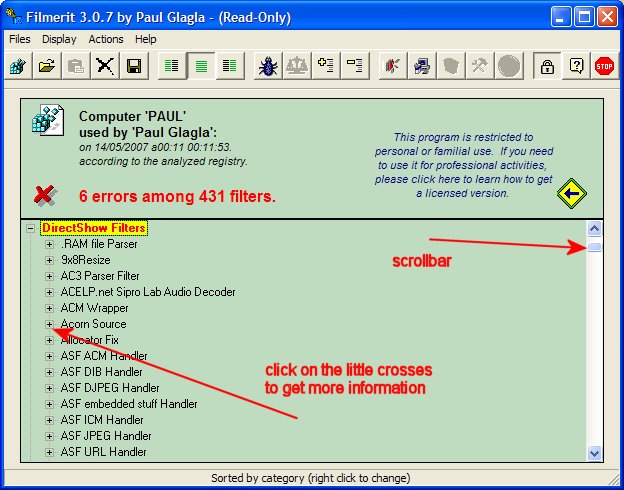Click the greyed-out round circle icon
The width and height of the screenshot is (624, 490).
[x=509, y=66]
